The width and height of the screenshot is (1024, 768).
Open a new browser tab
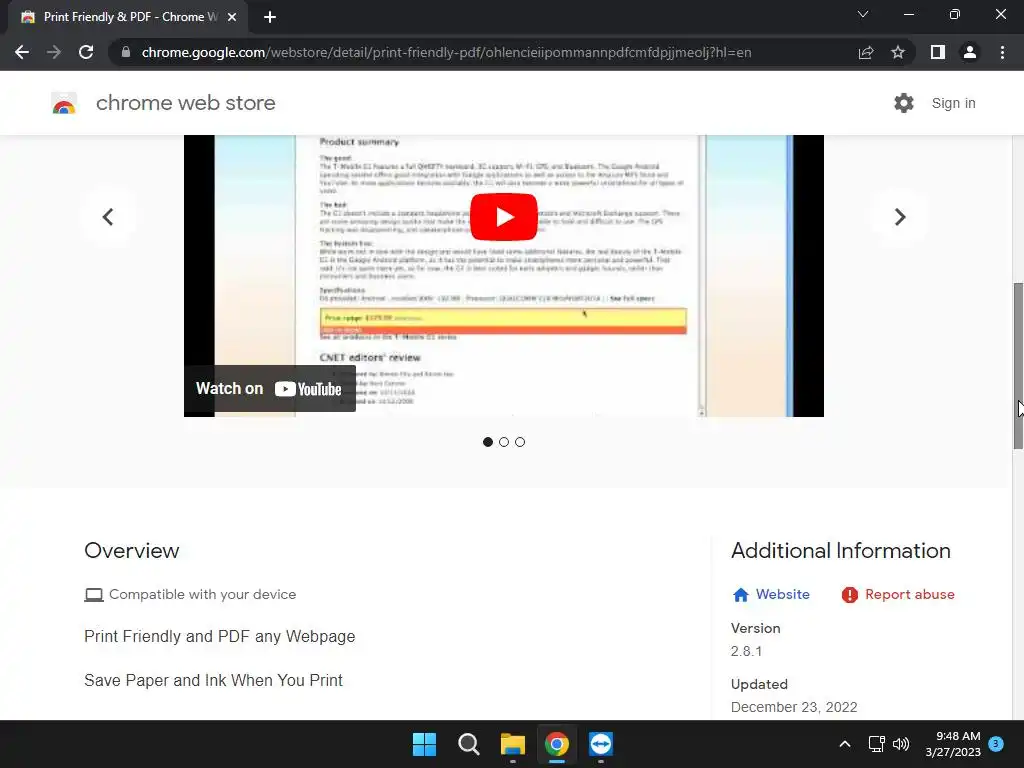[x=270, y=17]
